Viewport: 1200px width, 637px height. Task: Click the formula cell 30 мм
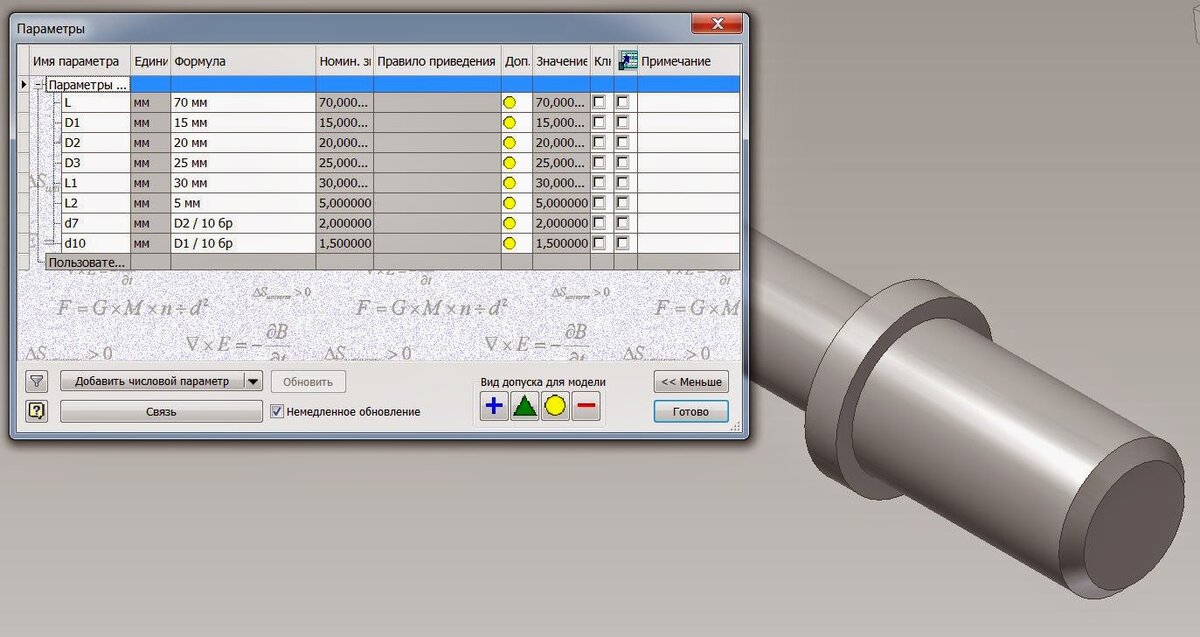click(x=243, y=183)
